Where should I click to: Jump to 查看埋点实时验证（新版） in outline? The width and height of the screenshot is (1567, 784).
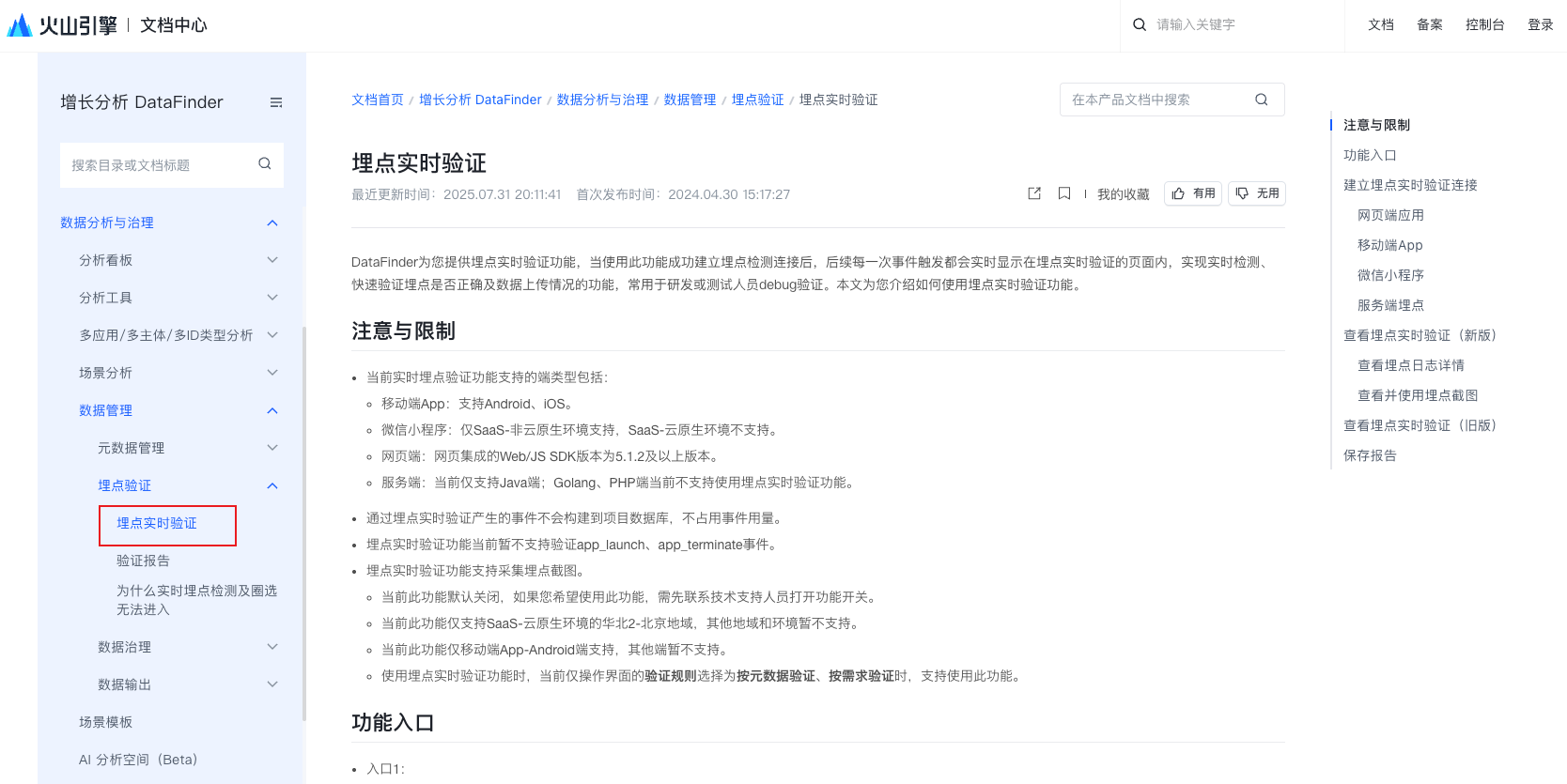pyautogui.click(x=1420, y=335)
